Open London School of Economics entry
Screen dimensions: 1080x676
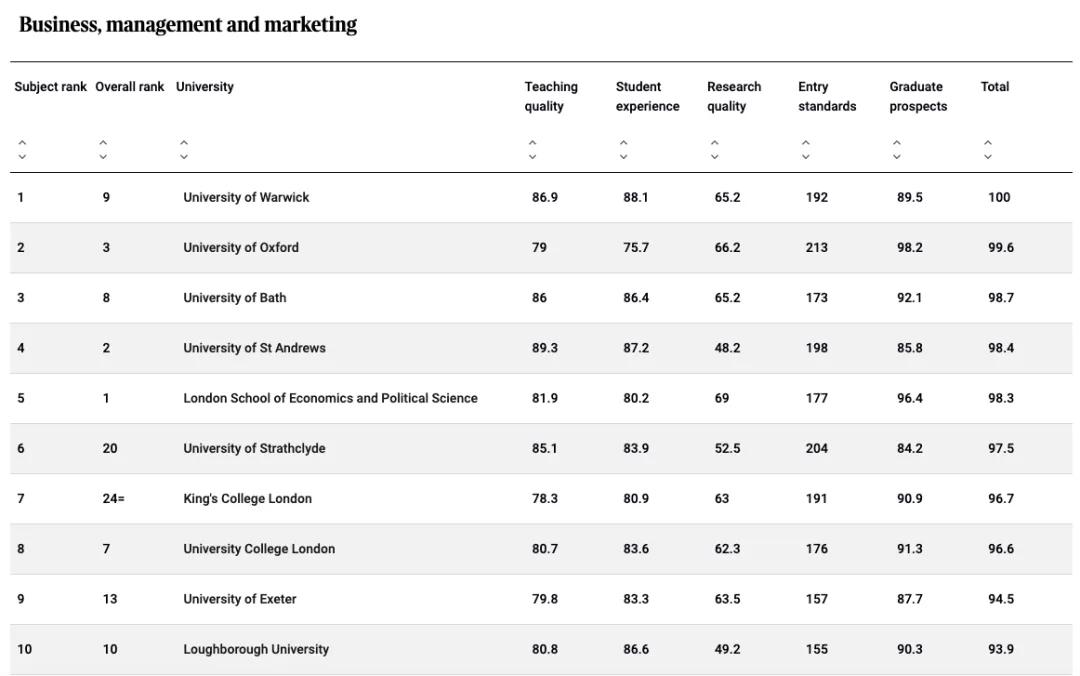330,398
